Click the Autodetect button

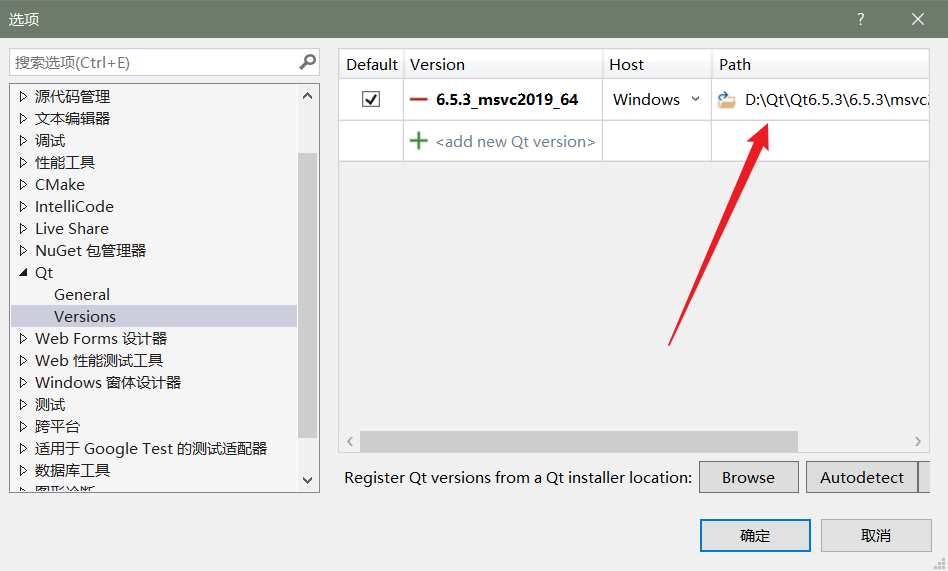[x=862, y=477]
